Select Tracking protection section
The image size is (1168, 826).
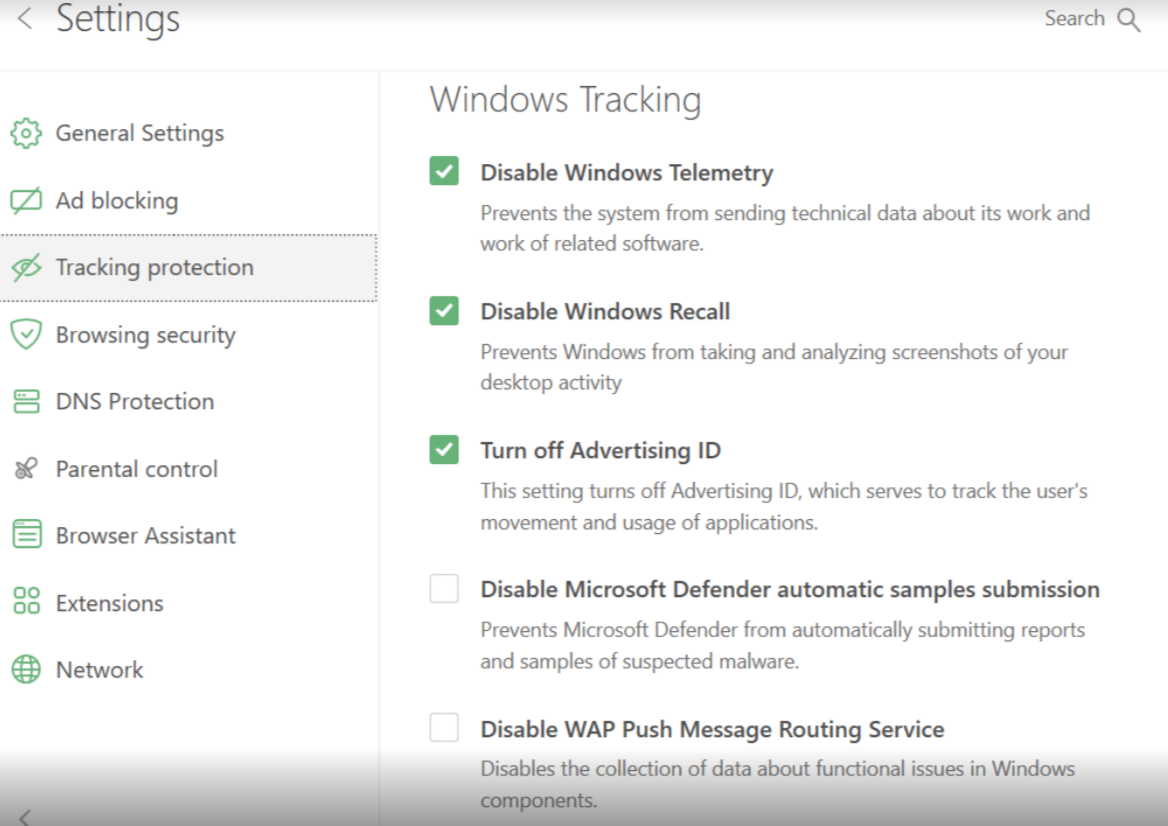click(188, 267)
